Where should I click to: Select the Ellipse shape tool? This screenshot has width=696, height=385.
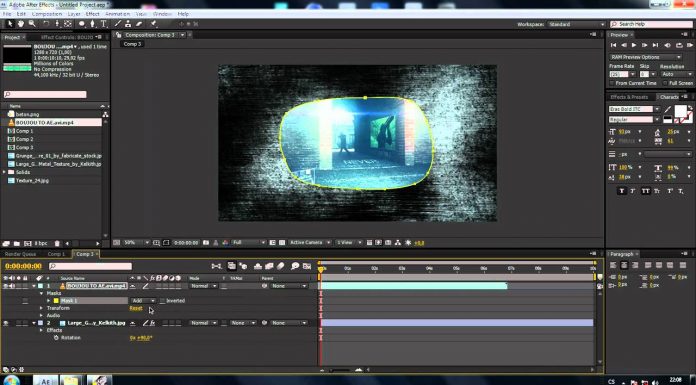coord(82,24)
